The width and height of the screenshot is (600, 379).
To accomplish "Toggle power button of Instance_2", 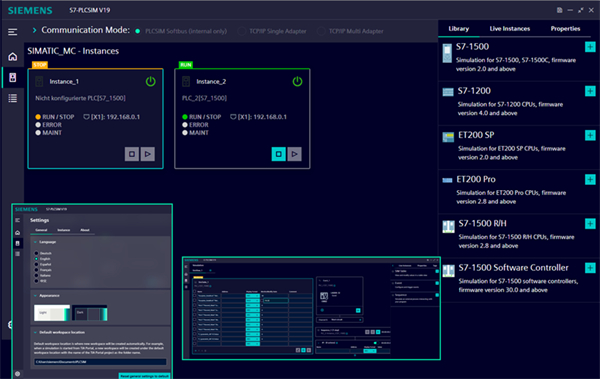I will click(x=297, y=81).
